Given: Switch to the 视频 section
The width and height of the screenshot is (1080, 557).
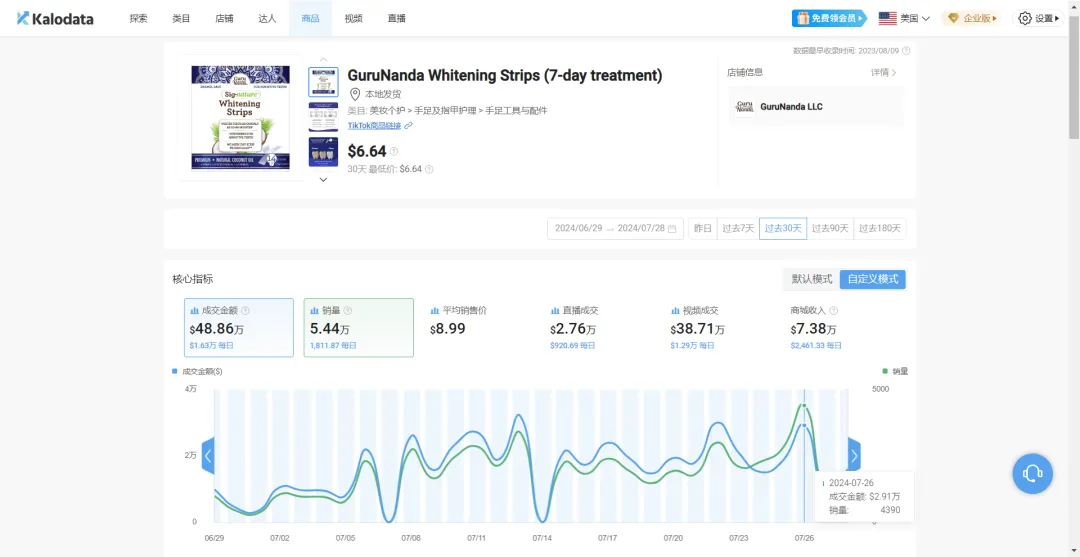Looking at the screenshot, I should [353, 19].
